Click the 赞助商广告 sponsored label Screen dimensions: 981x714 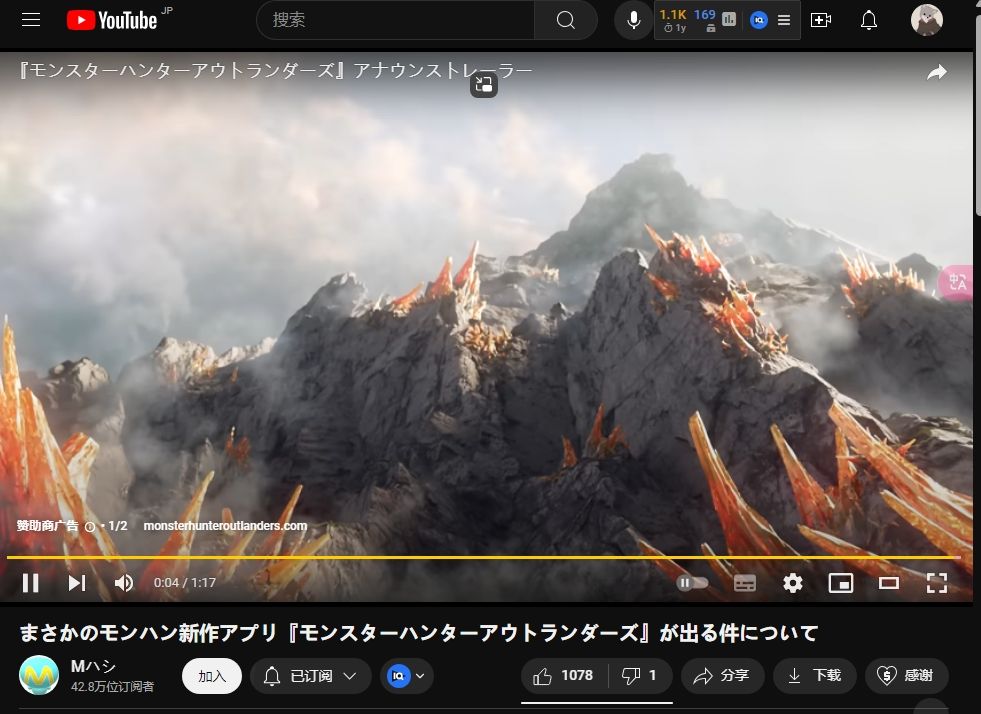click(48, 526)
